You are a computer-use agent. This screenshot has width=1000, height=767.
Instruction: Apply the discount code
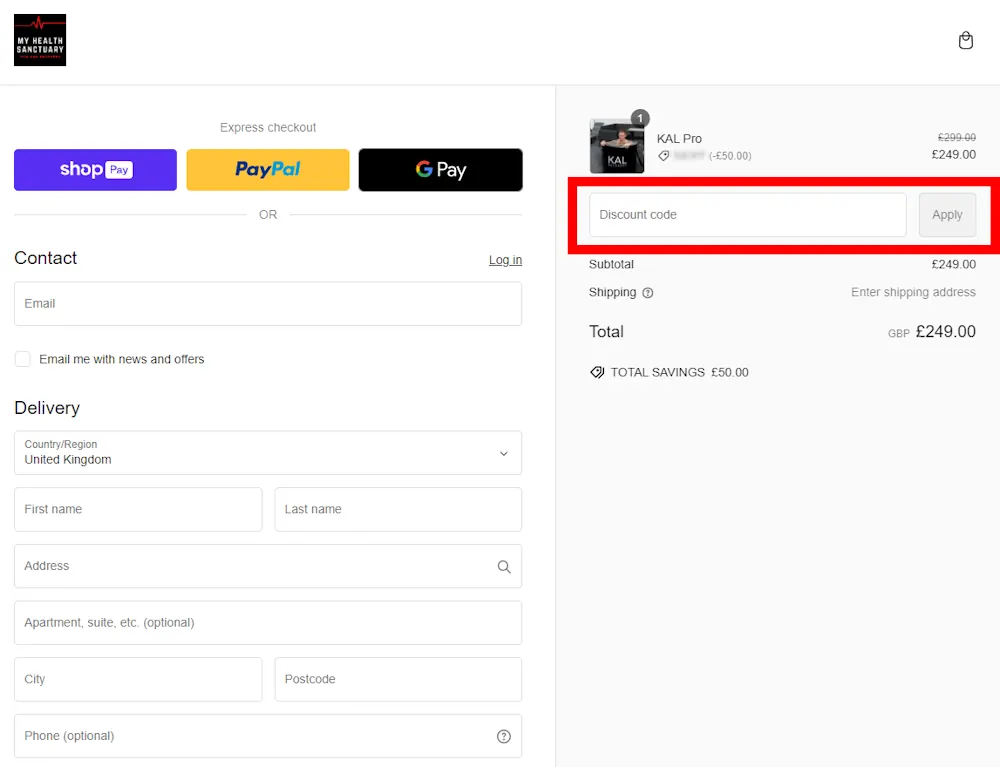947,215
